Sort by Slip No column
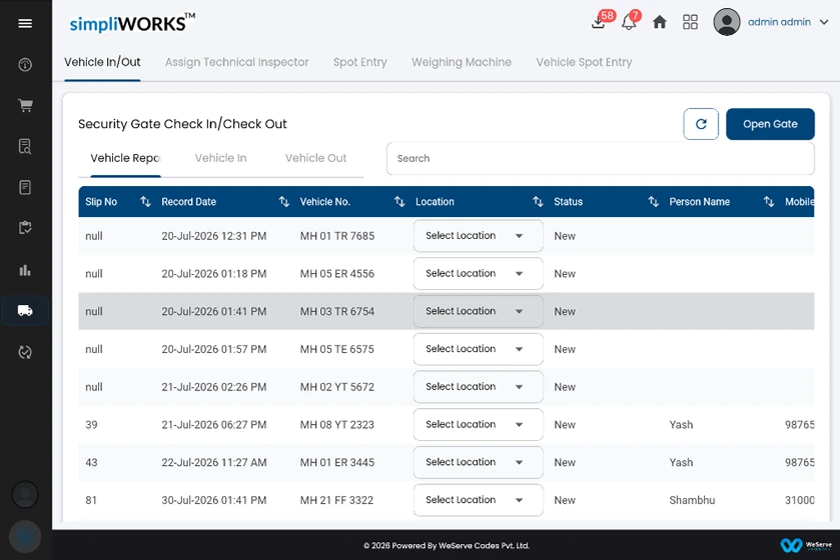This screenshot has width=840, height=560. coord(145,201)
